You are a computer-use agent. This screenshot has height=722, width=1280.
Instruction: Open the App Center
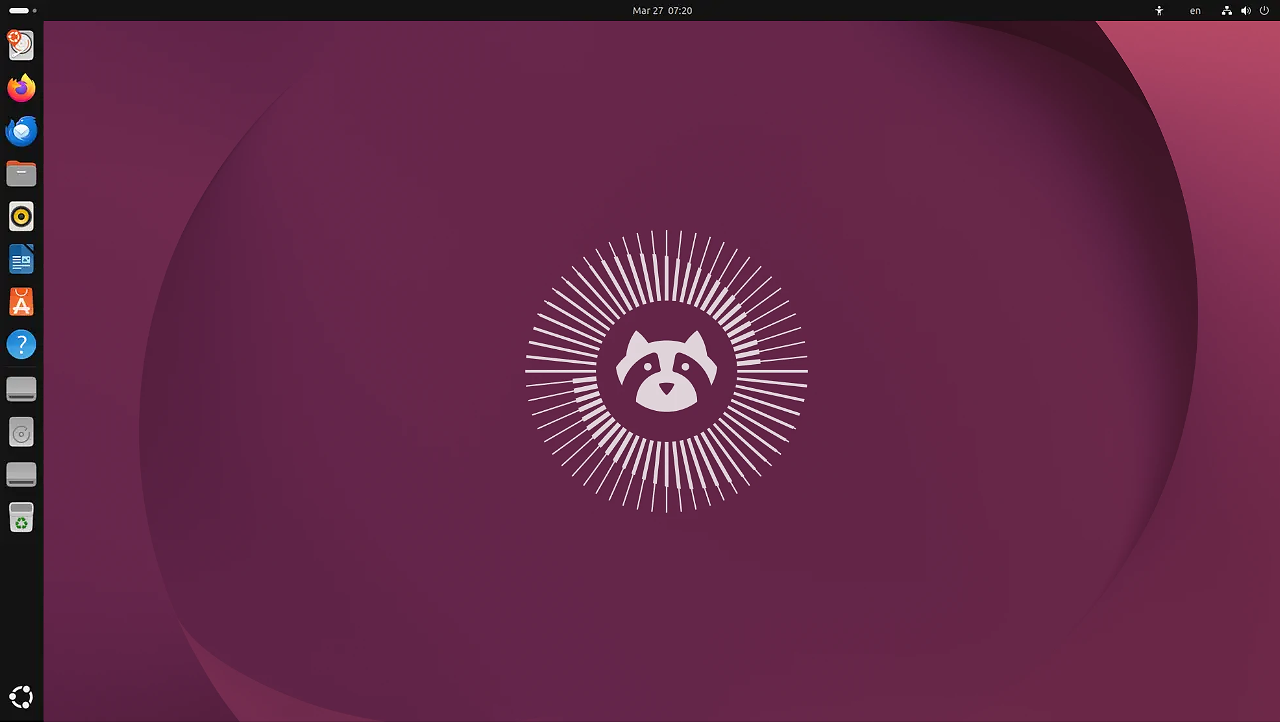[x=21, y=302]
